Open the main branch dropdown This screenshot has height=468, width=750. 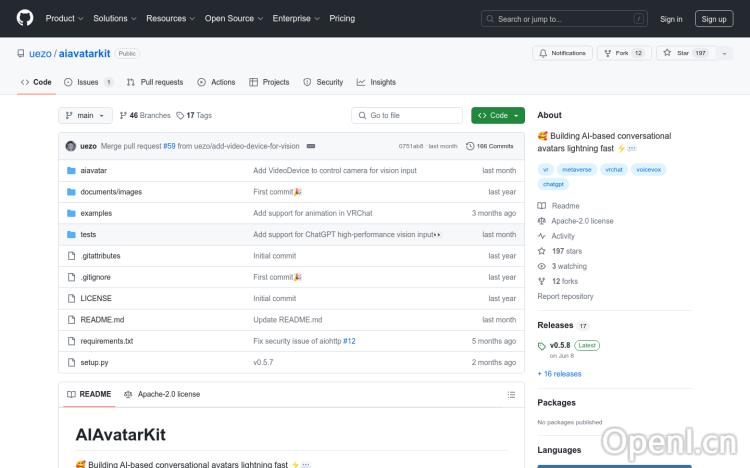point(85,115)
